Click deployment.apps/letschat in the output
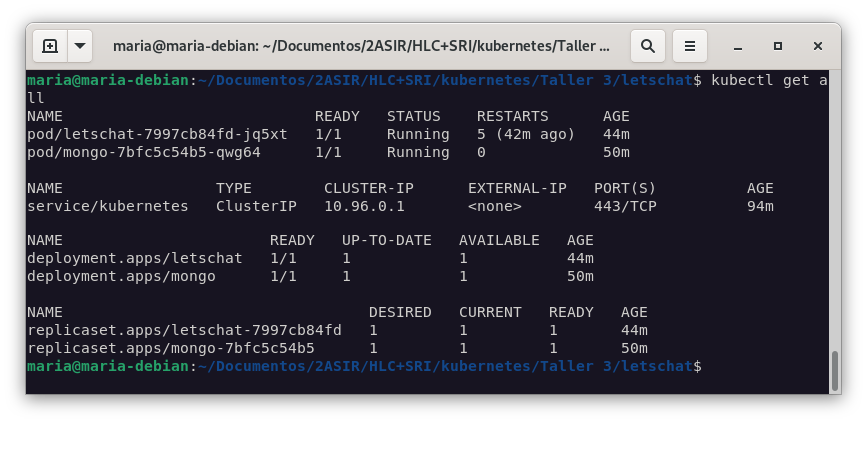 pos(134,258)
